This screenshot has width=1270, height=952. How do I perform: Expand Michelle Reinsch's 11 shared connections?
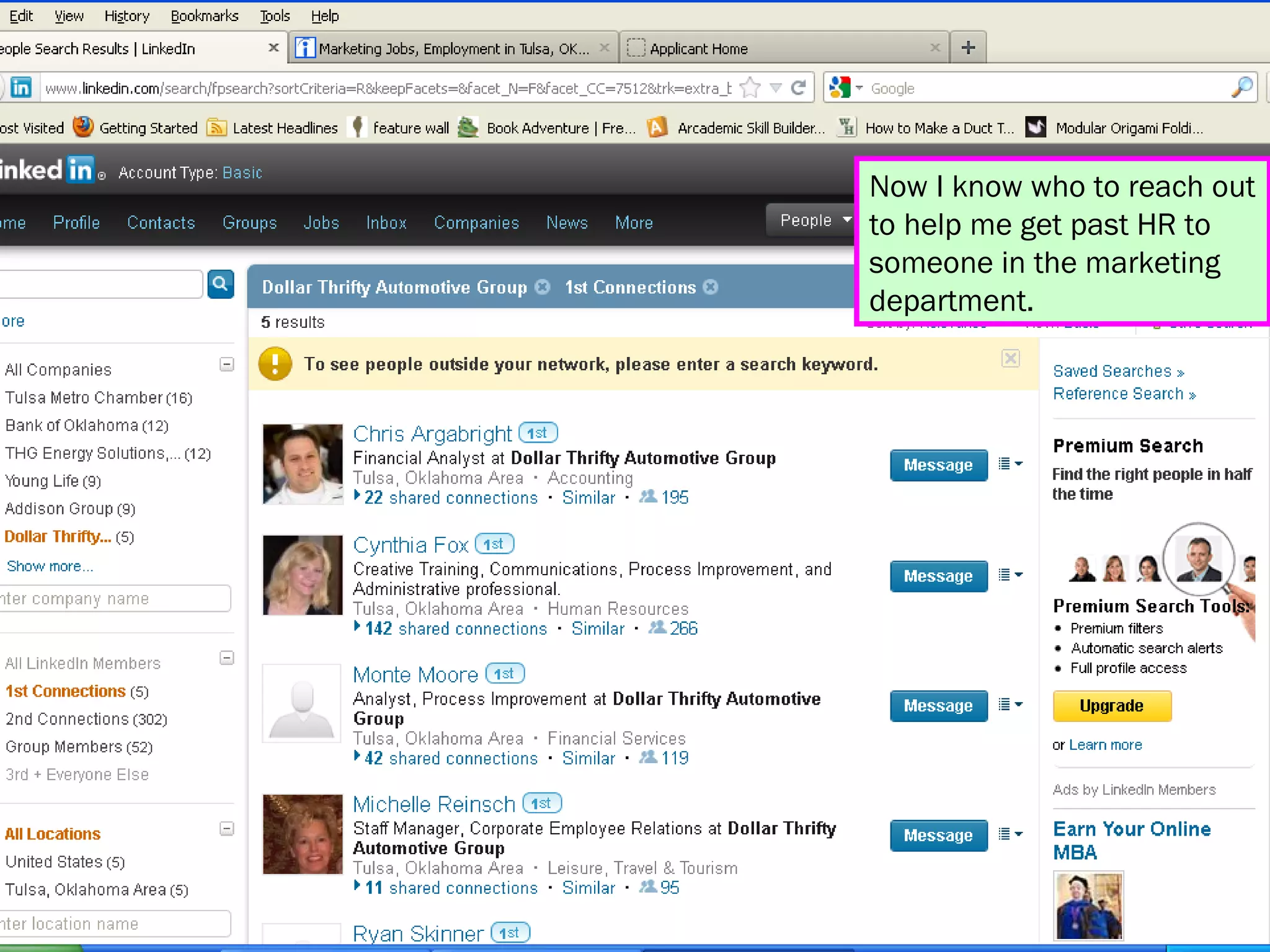446,888
